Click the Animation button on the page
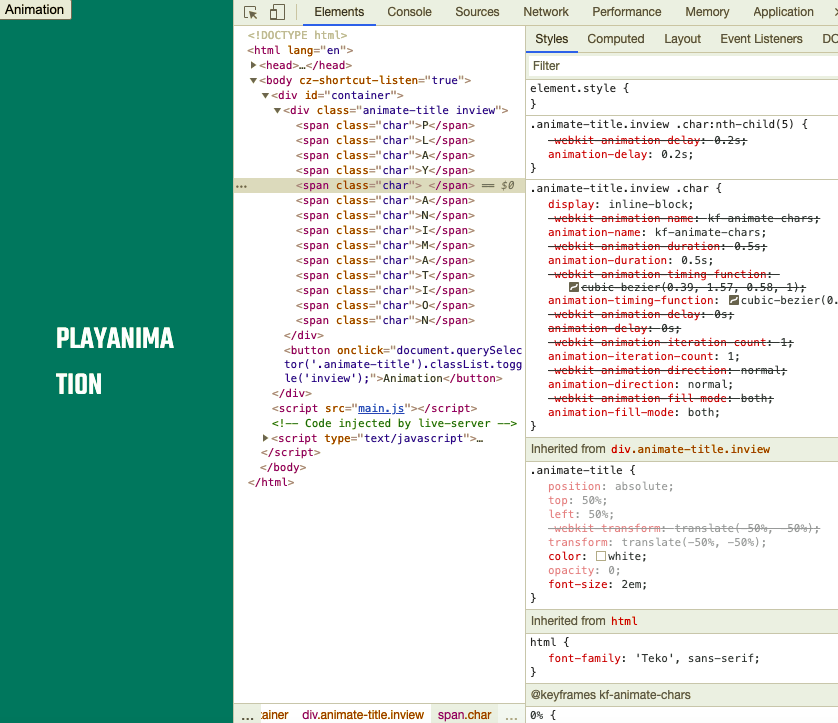The image size is (838, 723). (x=35, y=10)
